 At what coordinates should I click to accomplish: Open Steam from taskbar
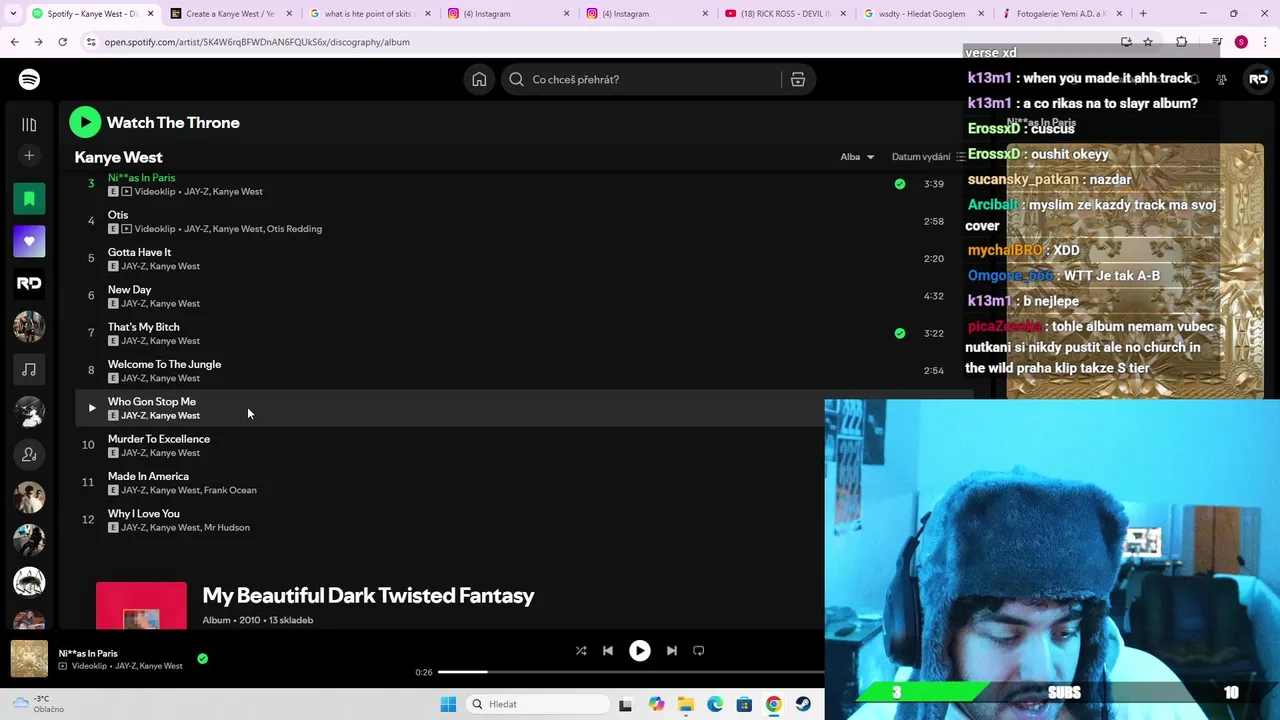click(803, 704)
